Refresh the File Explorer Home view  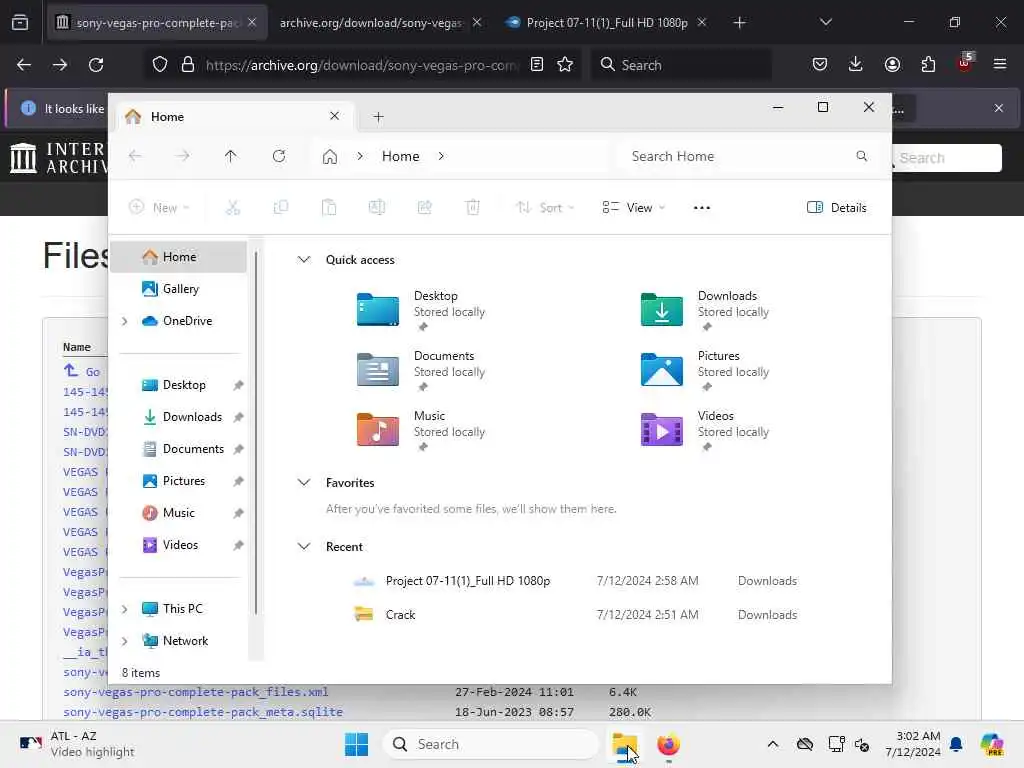(x=279, y=156)
